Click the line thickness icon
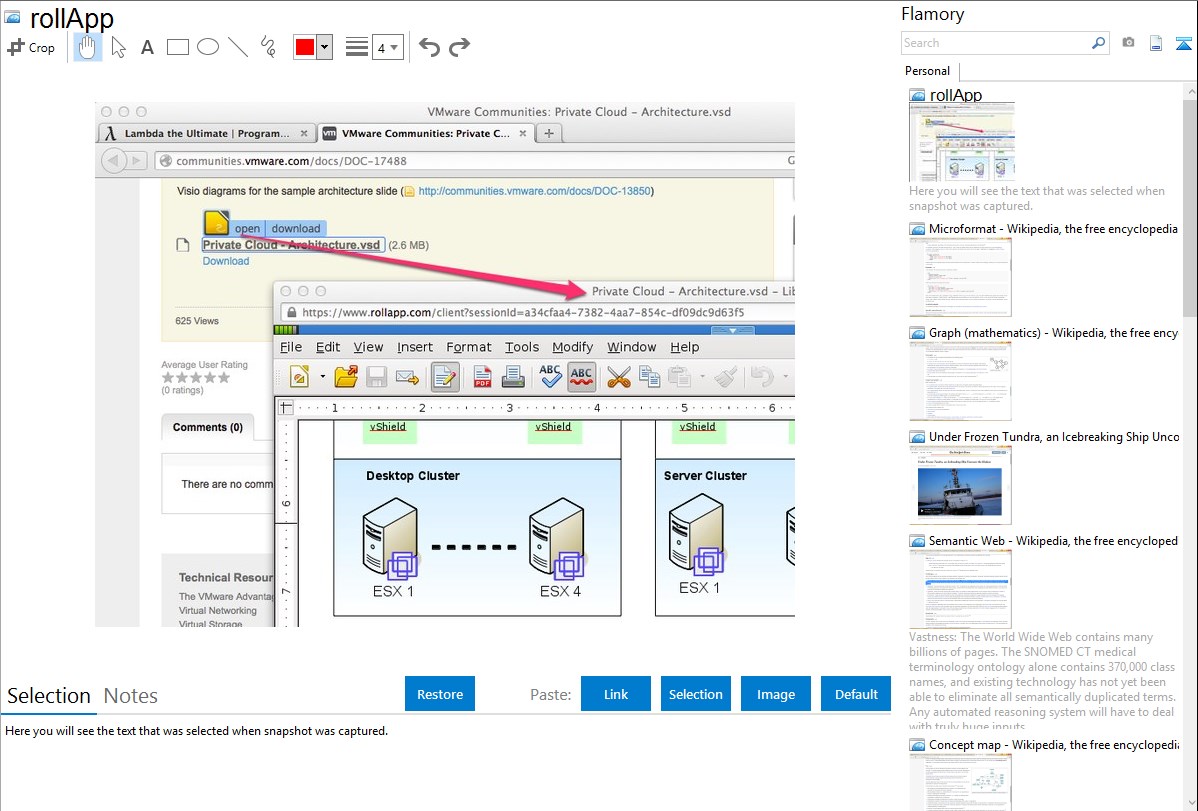Screen dimensions: 1198x811 (356, 47)
